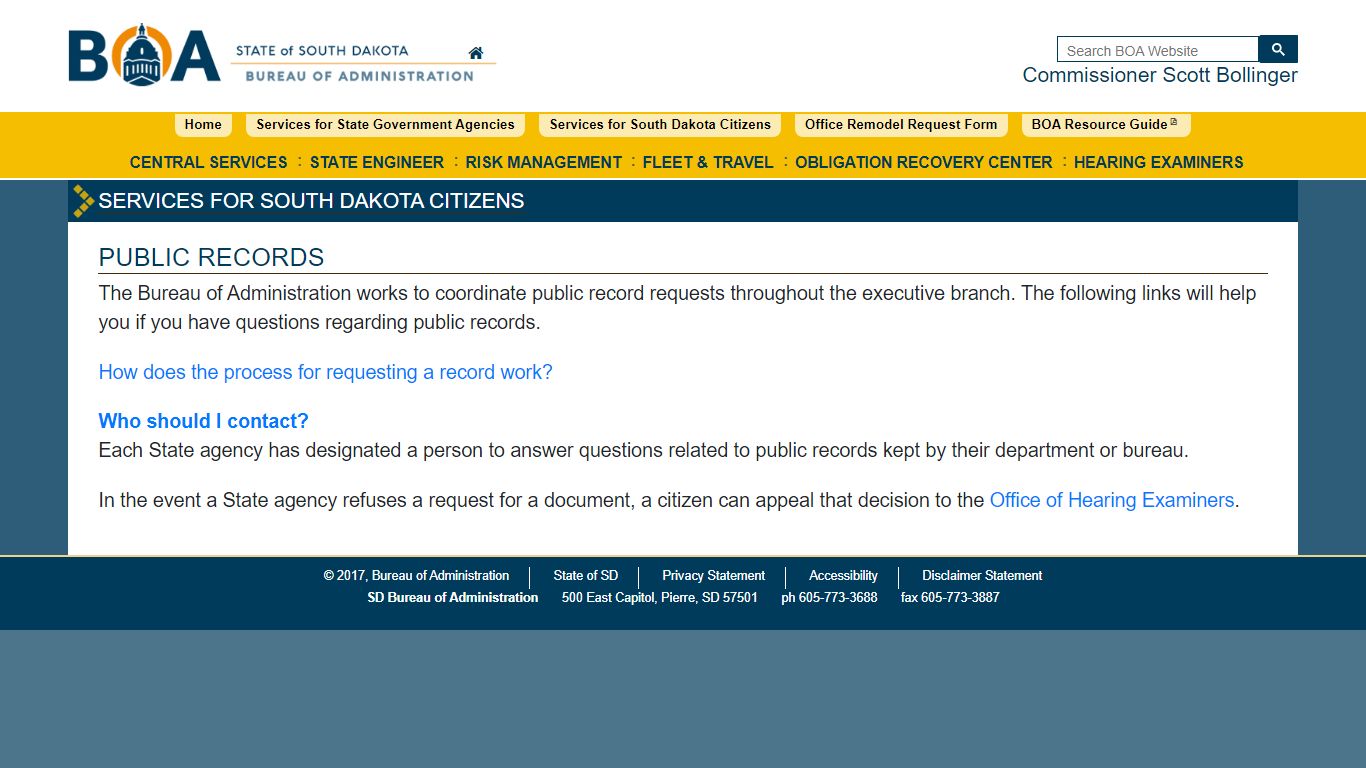
Task: Click the fax number 605-773-3887
Action: (950, 598)
